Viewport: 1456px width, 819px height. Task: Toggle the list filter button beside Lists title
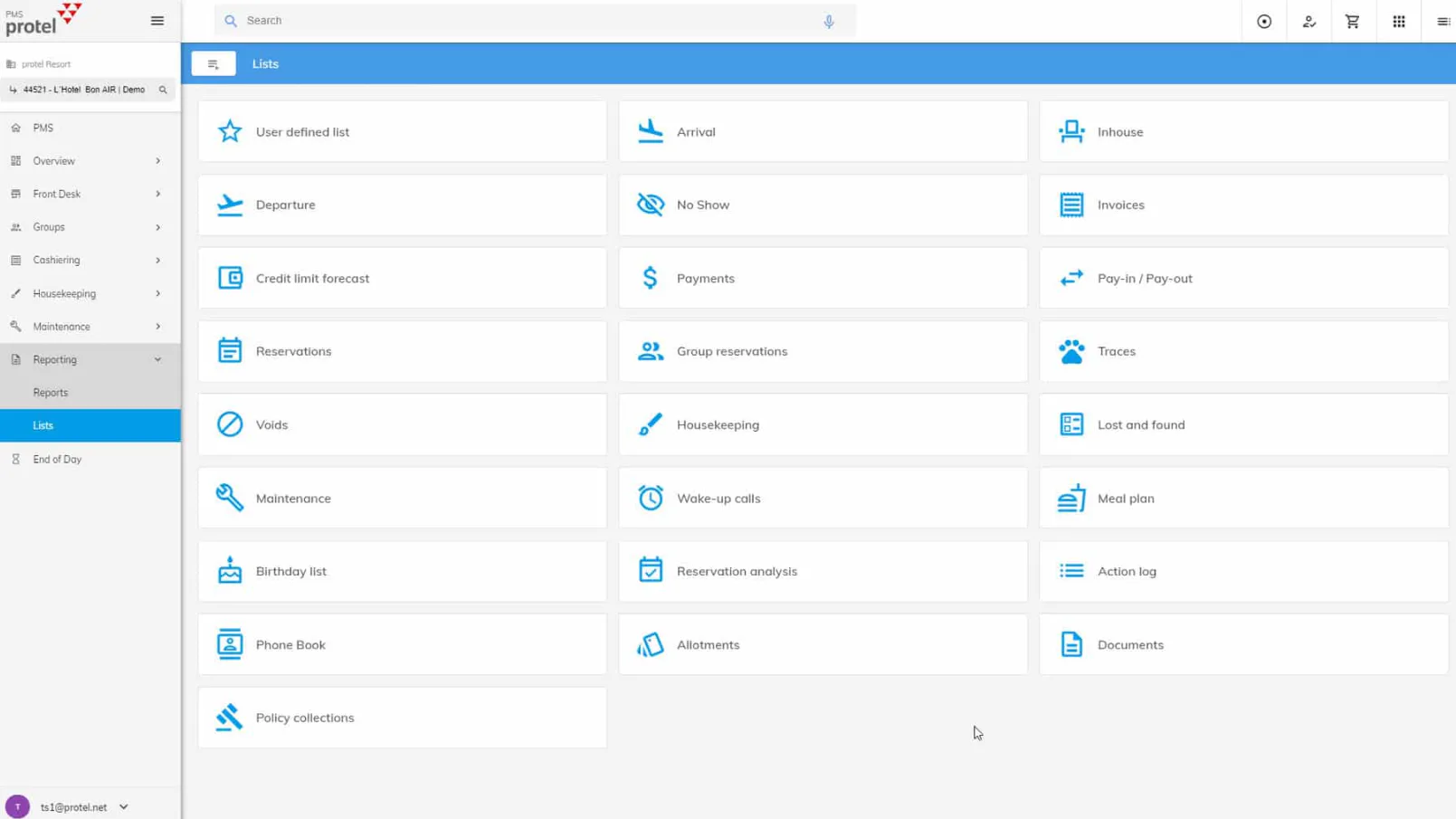coord(214,64)
